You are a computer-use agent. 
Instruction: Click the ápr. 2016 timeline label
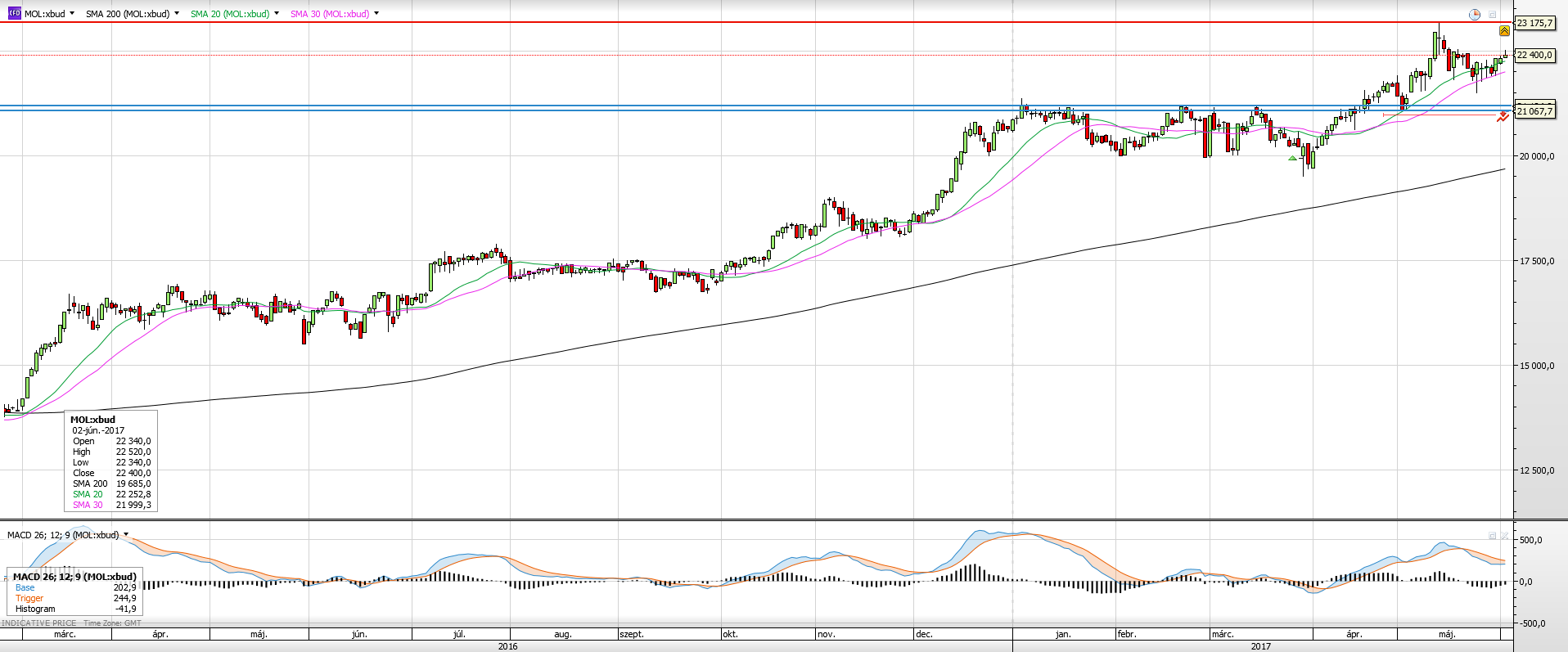pos(160,634)
